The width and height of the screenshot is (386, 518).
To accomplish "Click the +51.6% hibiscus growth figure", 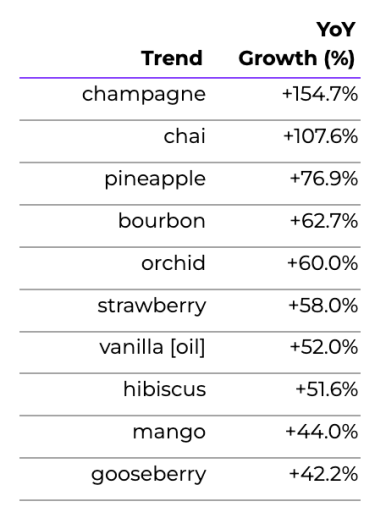I will click(x=327, y=389).
